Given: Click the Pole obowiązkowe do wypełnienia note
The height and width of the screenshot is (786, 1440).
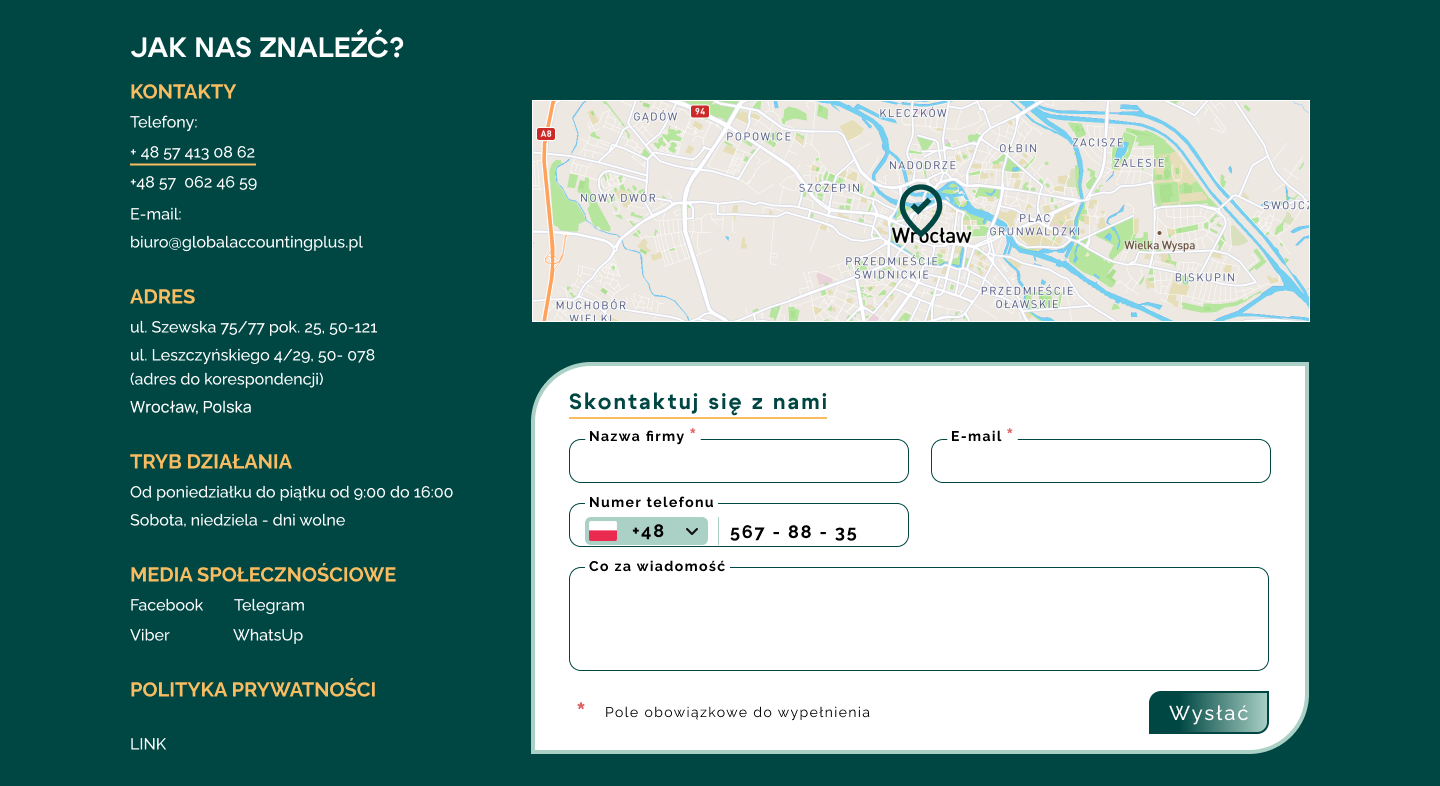Looking at the screenshot, I should tap(738, 713).
